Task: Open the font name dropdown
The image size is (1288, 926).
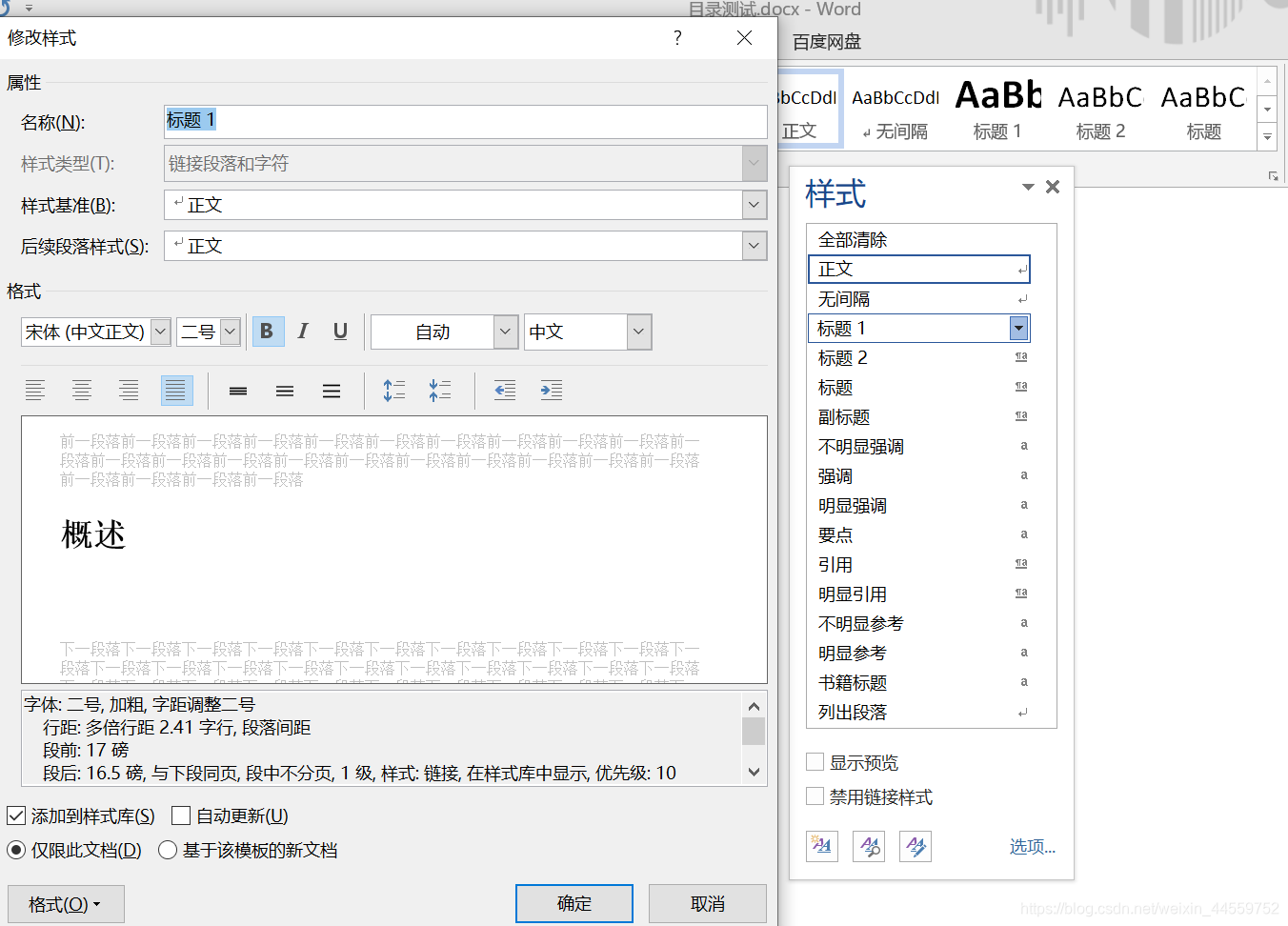Action: pyautogui.click(x=161, y=332)
